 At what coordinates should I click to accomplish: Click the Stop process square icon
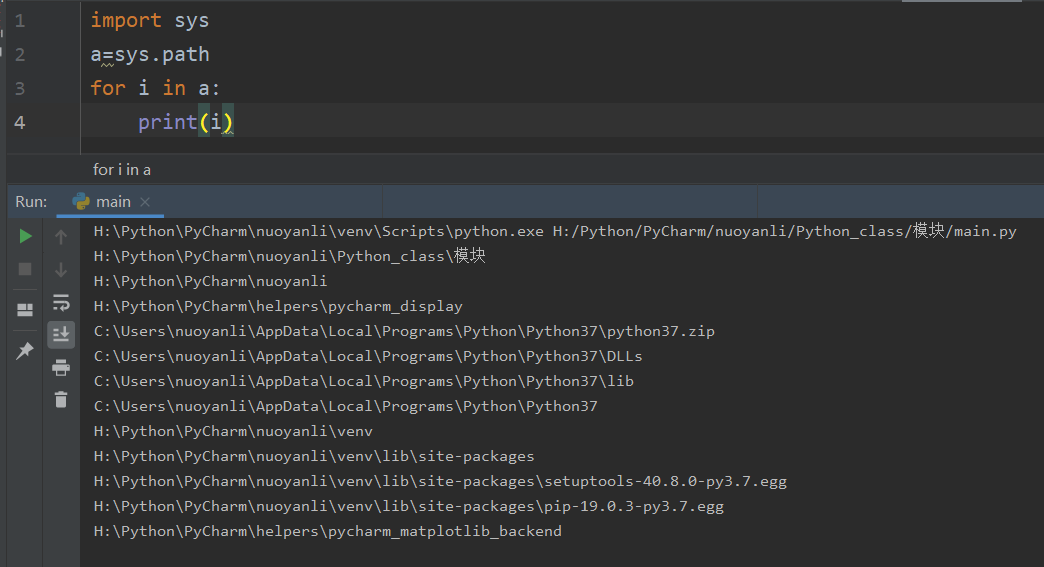pyautogui.click(x=25, y=269)
